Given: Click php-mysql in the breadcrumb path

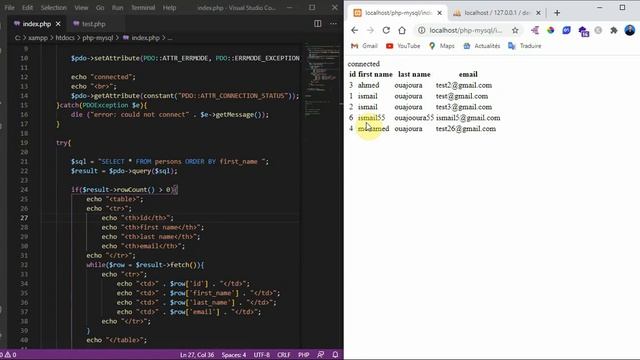Looking at the screenshot, I should [x=98, y=38].
